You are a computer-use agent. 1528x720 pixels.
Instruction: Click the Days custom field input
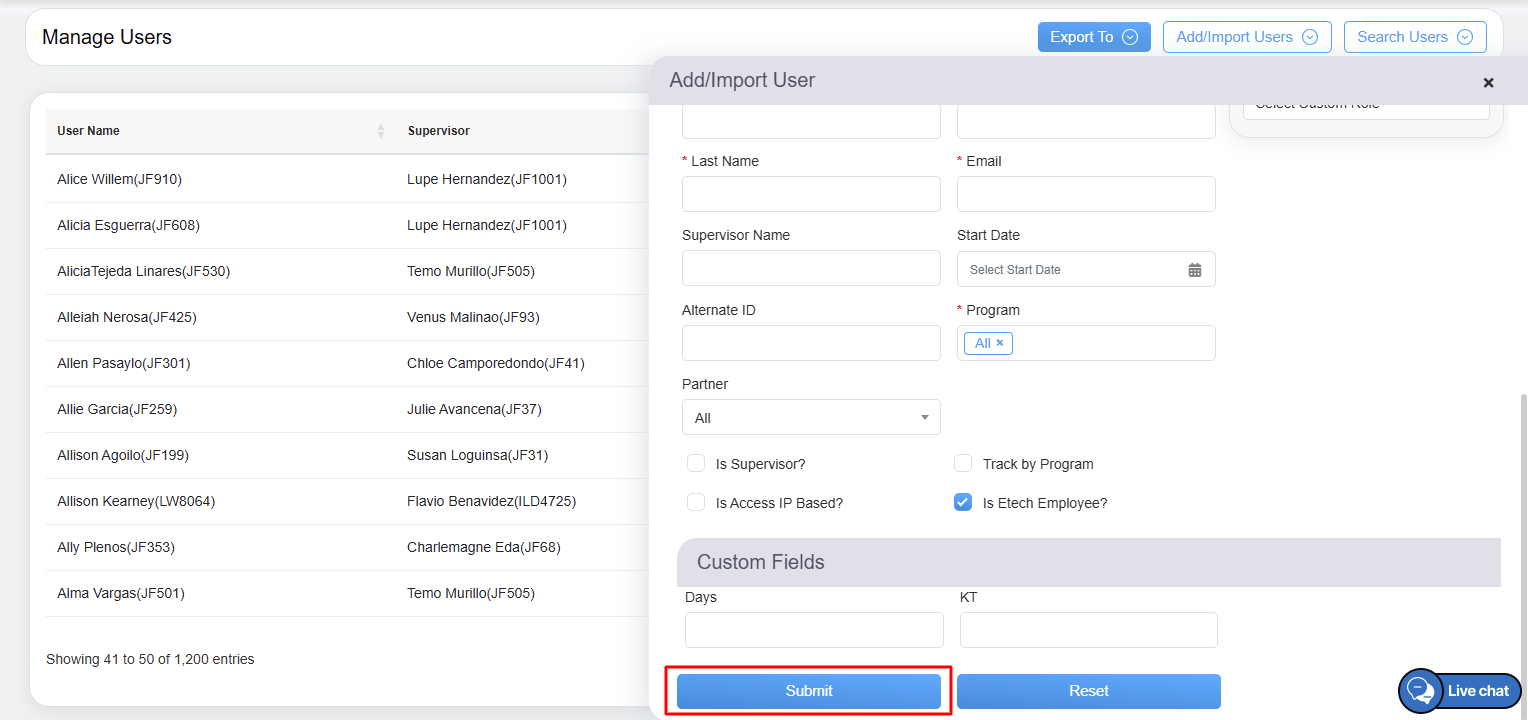coord(814,630)
